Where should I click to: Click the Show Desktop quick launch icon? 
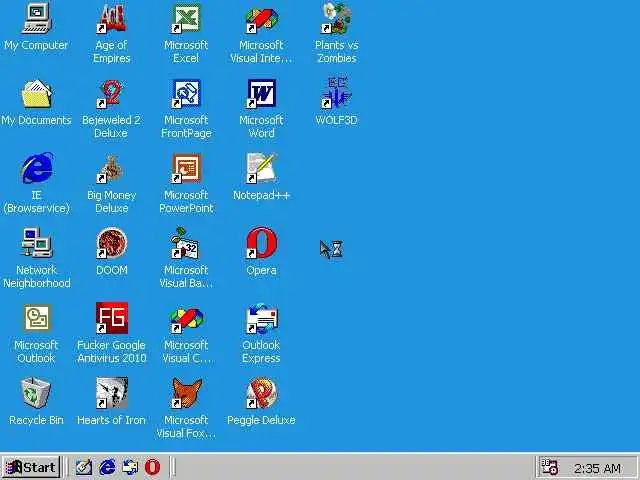click(84, 467)
